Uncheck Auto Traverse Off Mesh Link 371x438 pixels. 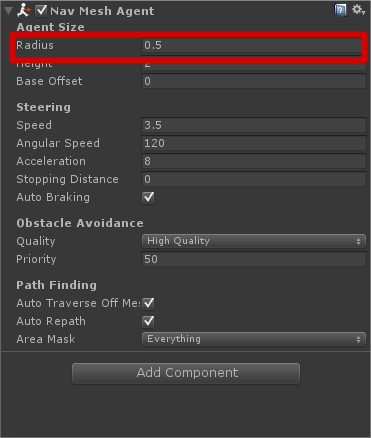(148, 303)
